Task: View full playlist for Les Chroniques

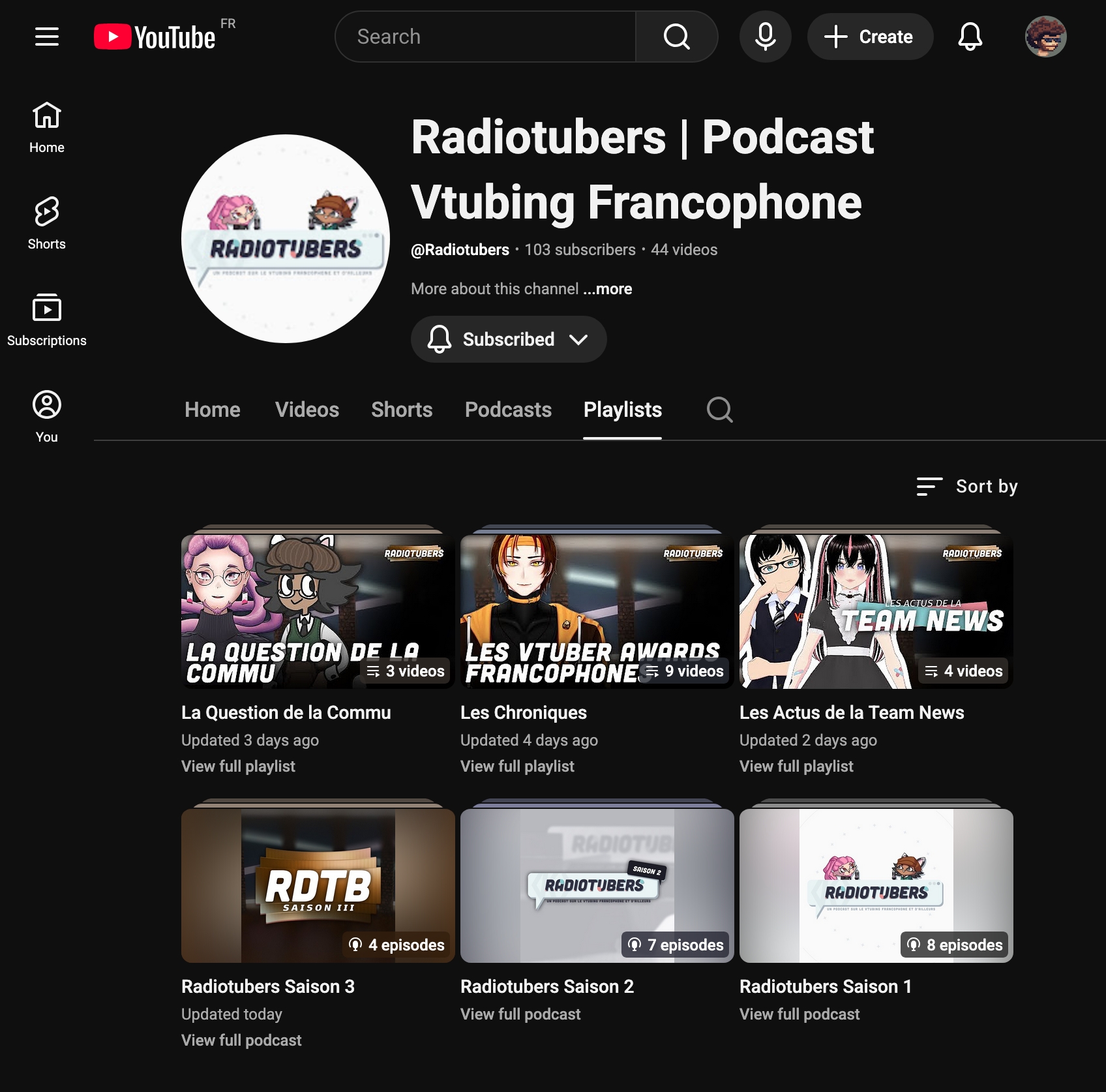Action: pyautogui.click(x=517, y=766)
